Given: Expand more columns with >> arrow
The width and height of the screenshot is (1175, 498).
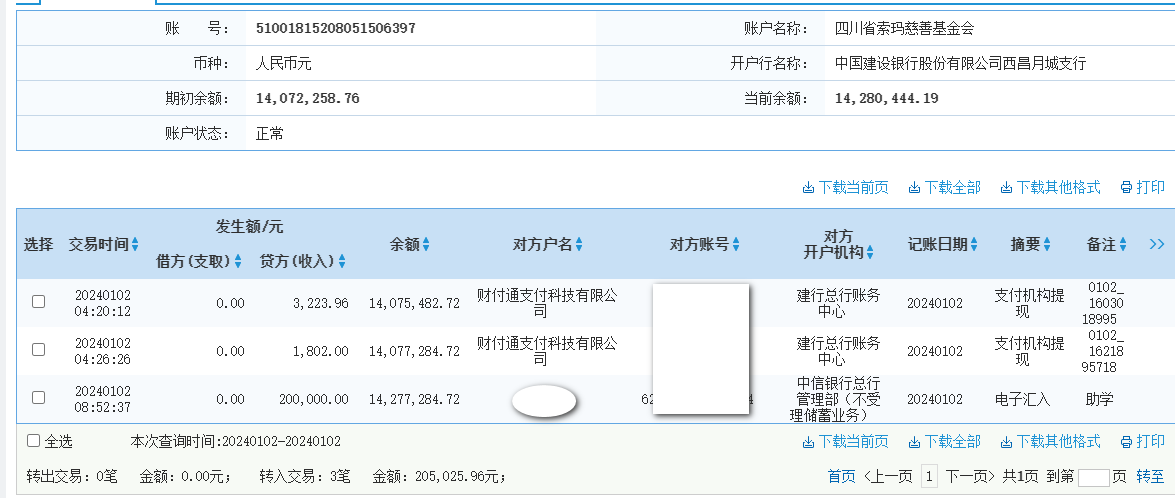Looking at the screenshot, I should (x=1157, y=244).
